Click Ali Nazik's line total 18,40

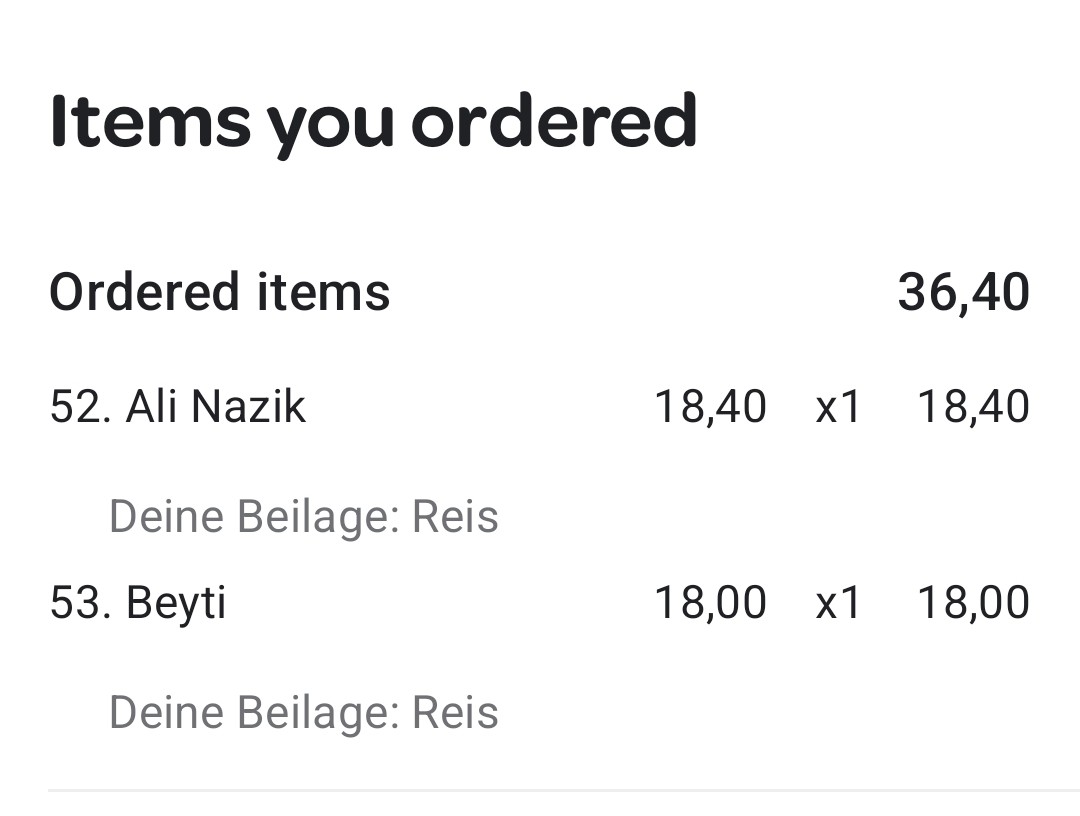(x=973, y=407)
